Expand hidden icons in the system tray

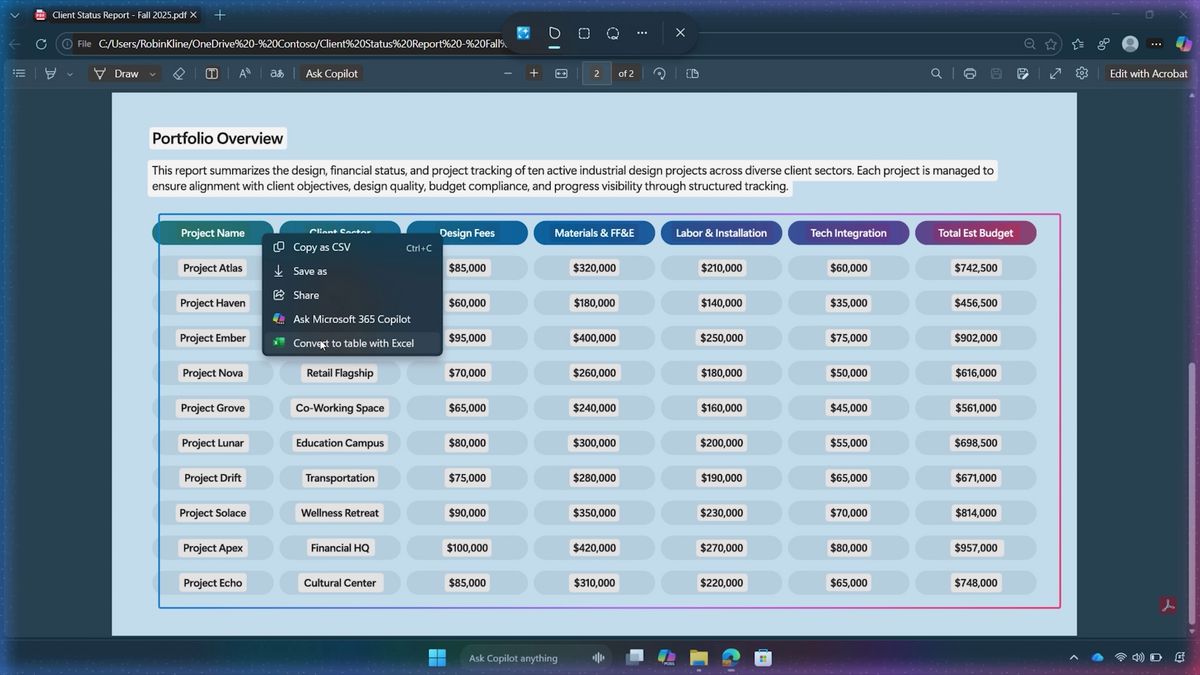(1073, 657)
